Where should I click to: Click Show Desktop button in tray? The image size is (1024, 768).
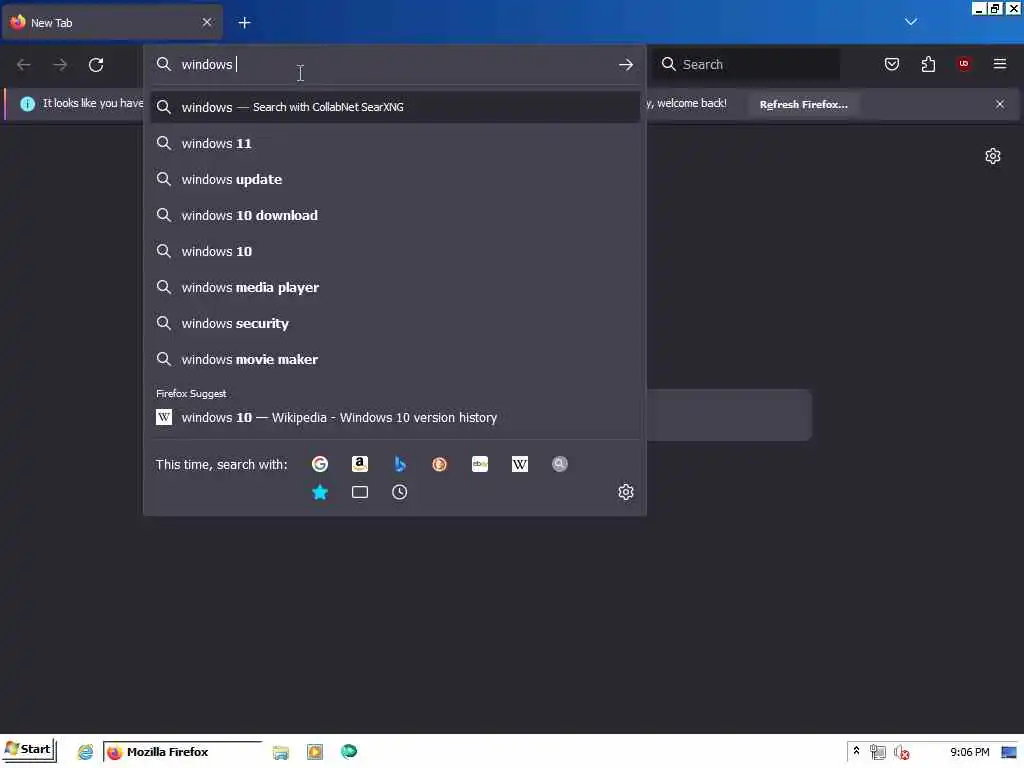click(x=1008, y=752)
